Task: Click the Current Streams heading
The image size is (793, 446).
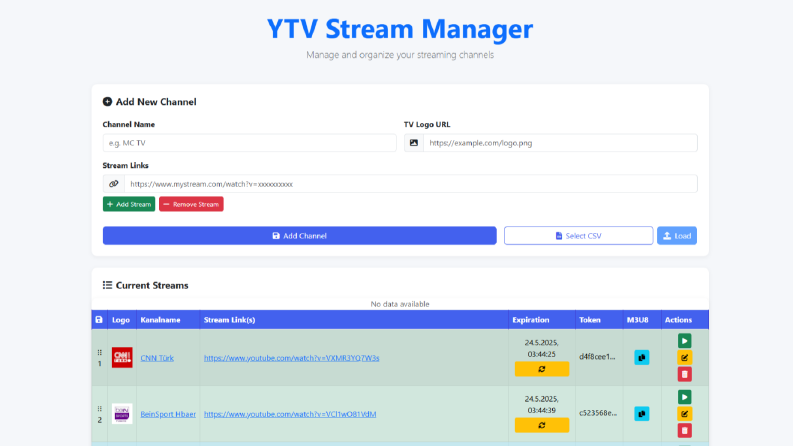Action: pyautogui.click(x=152, y=285)
